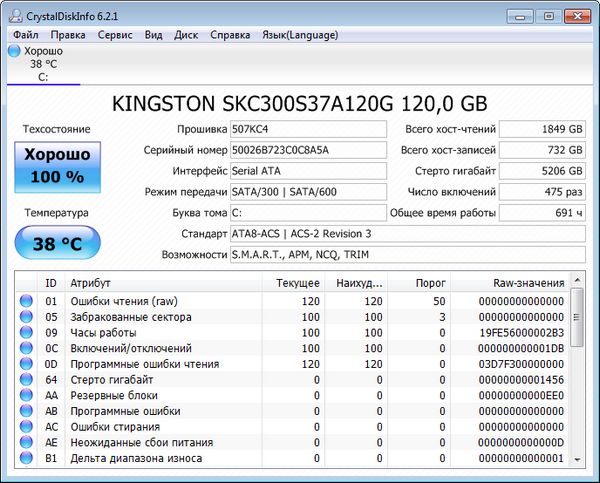Click status orb for Забракованные сектора
The image size is (600, 483).
pos(26,317)
